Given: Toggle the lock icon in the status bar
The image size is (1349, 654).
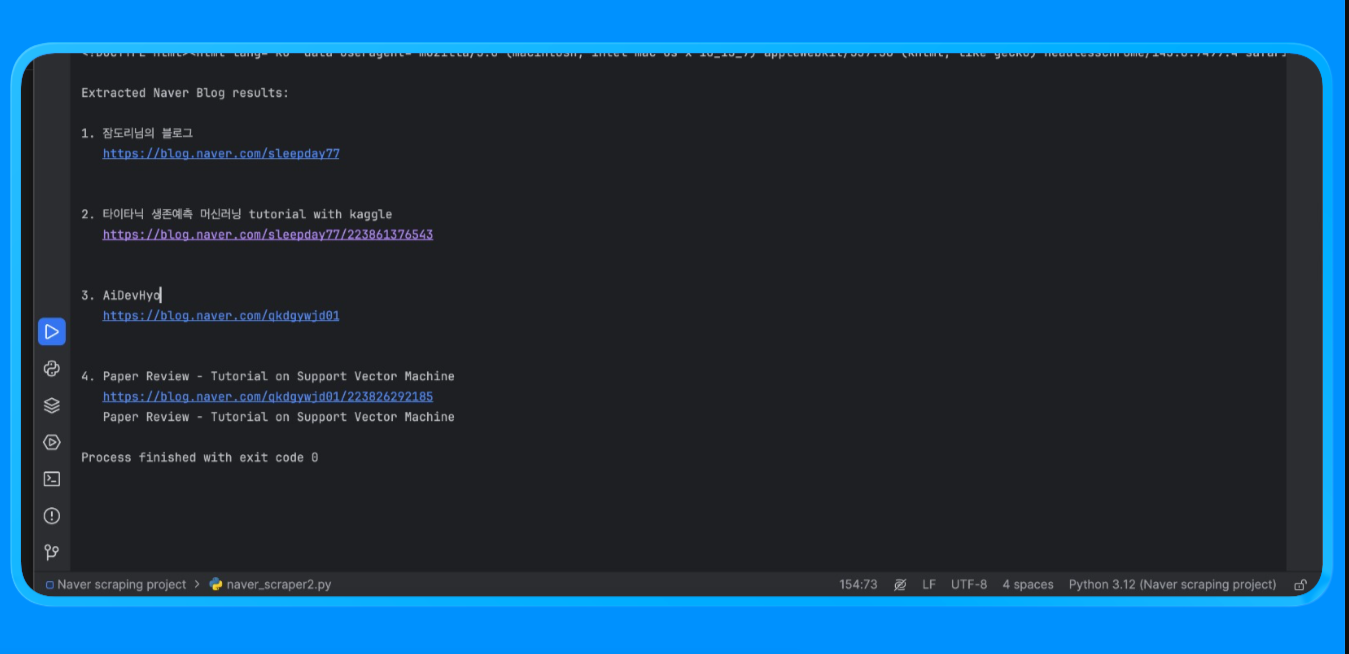Looking at the screenshot, I should [x=1300, y=584].
